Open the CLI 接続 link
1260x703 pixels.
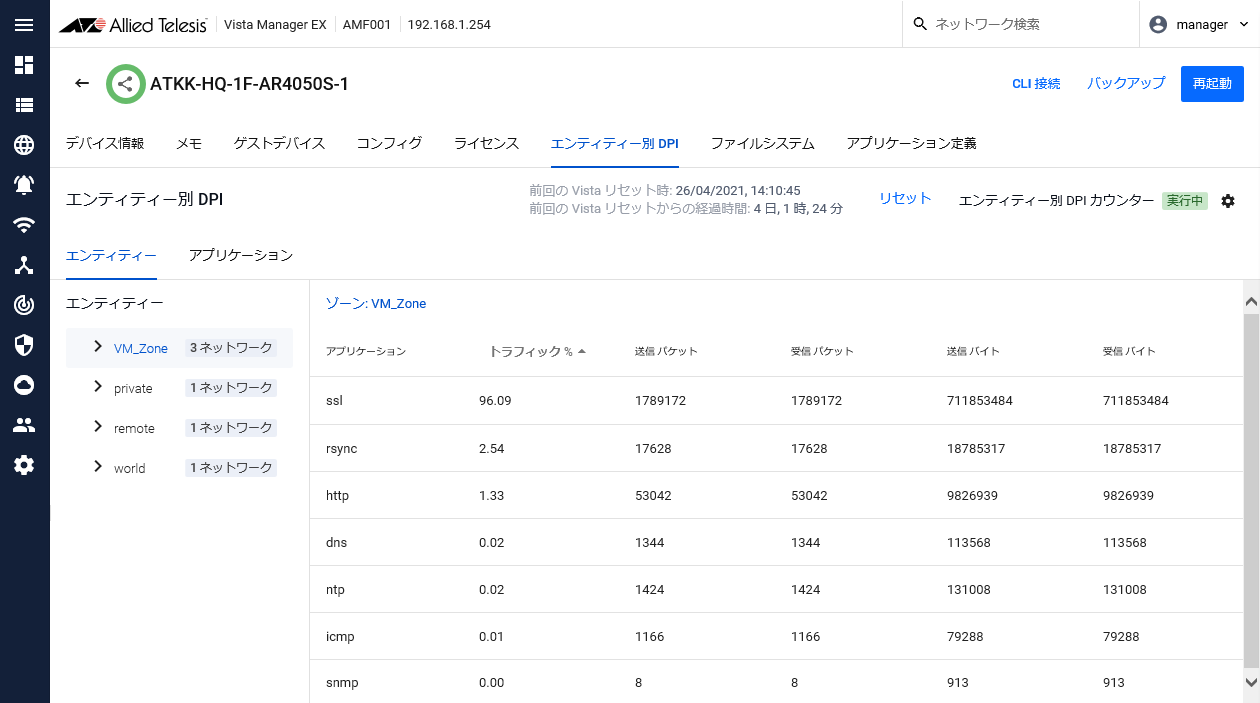click(x=1036, y=84)
